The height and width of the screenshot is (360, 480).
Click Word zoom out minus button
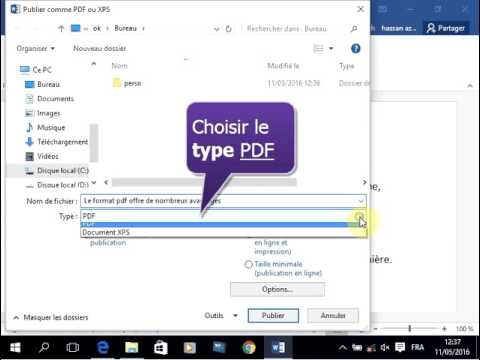[376, 329]
